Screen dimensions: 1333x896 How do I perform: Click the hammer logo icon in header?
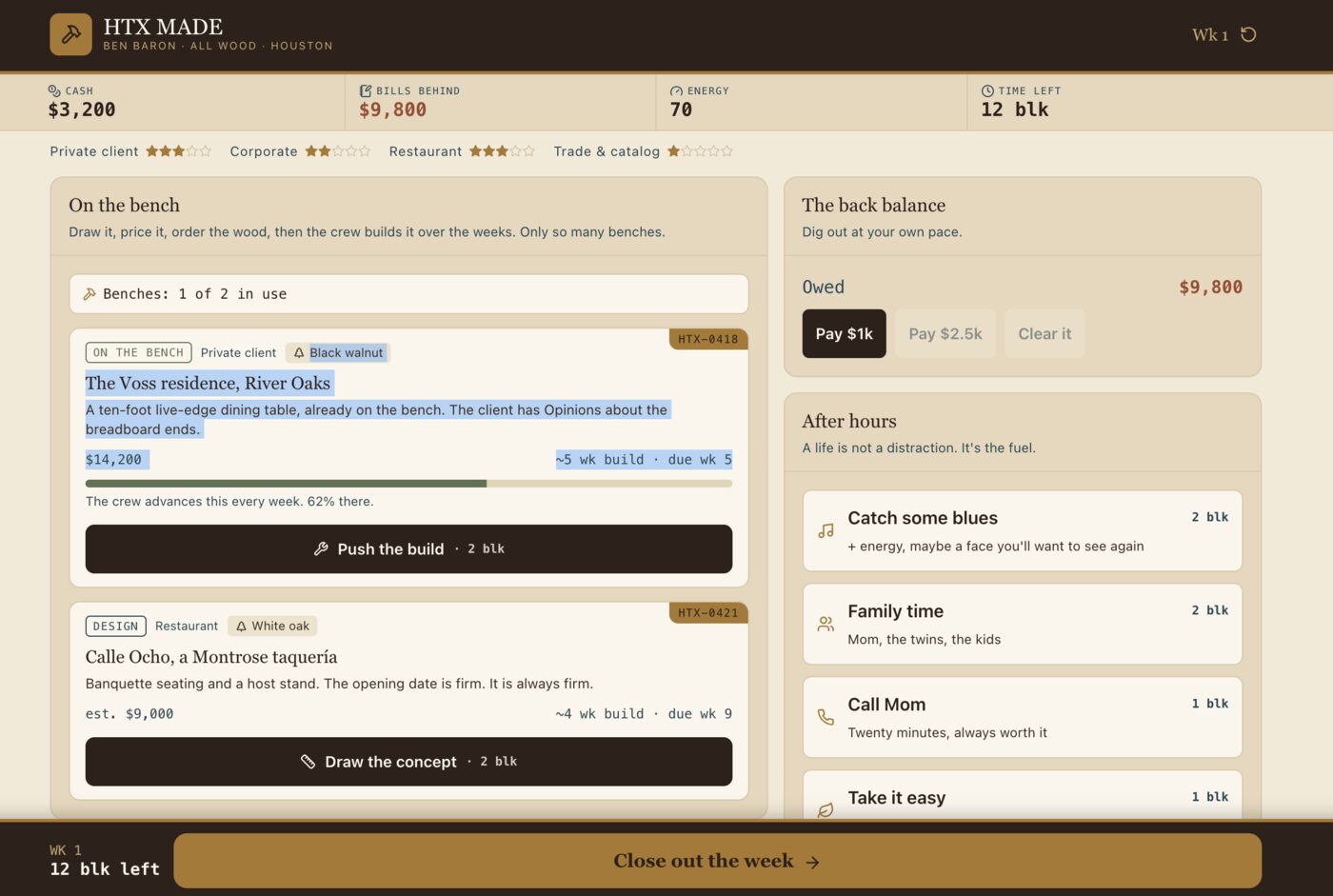click(x=70, y=34)
